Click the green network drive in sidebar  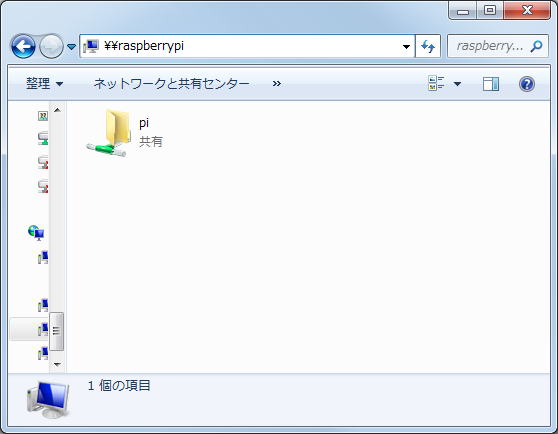point(43,138)
